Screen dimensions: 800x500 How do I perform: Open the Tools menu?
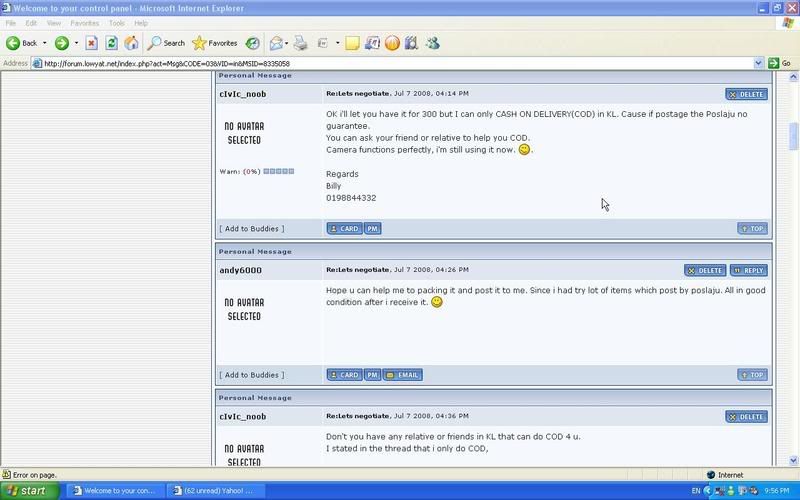click(x=117, y=22)
